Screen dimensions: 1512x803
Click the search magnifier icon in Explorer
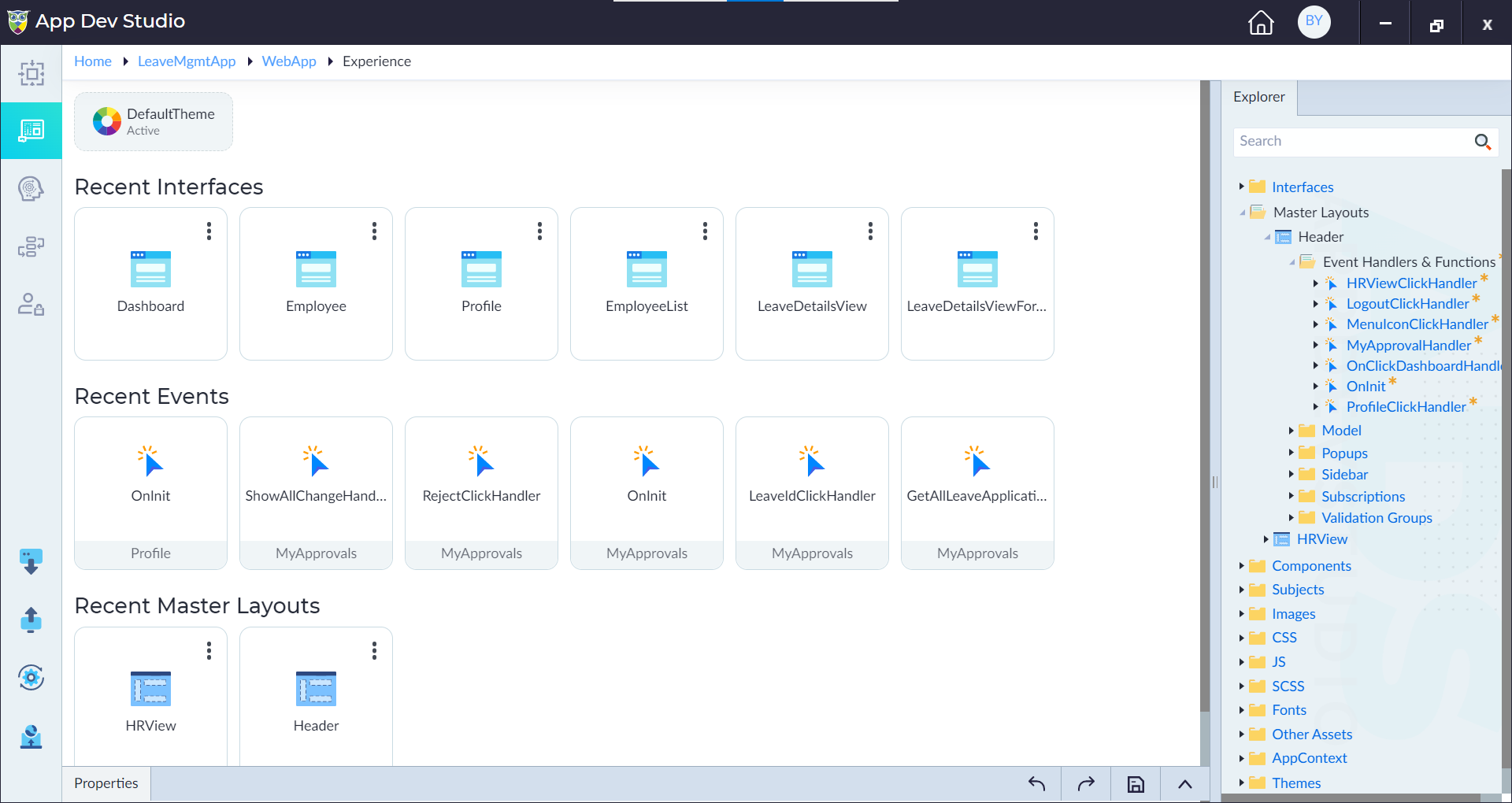coord(1482,142)
